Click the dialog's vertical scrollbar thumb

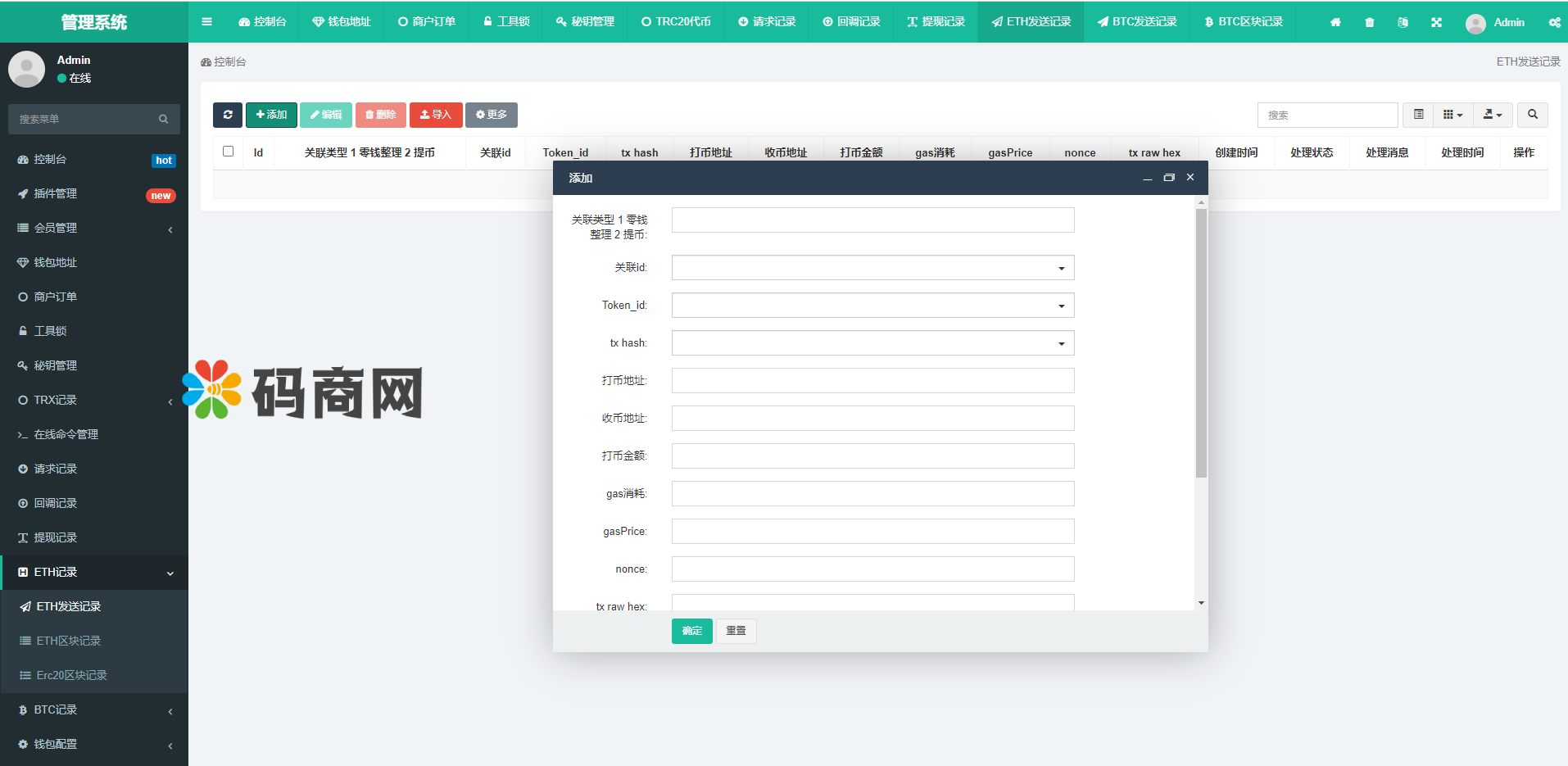click(1201, 342)
